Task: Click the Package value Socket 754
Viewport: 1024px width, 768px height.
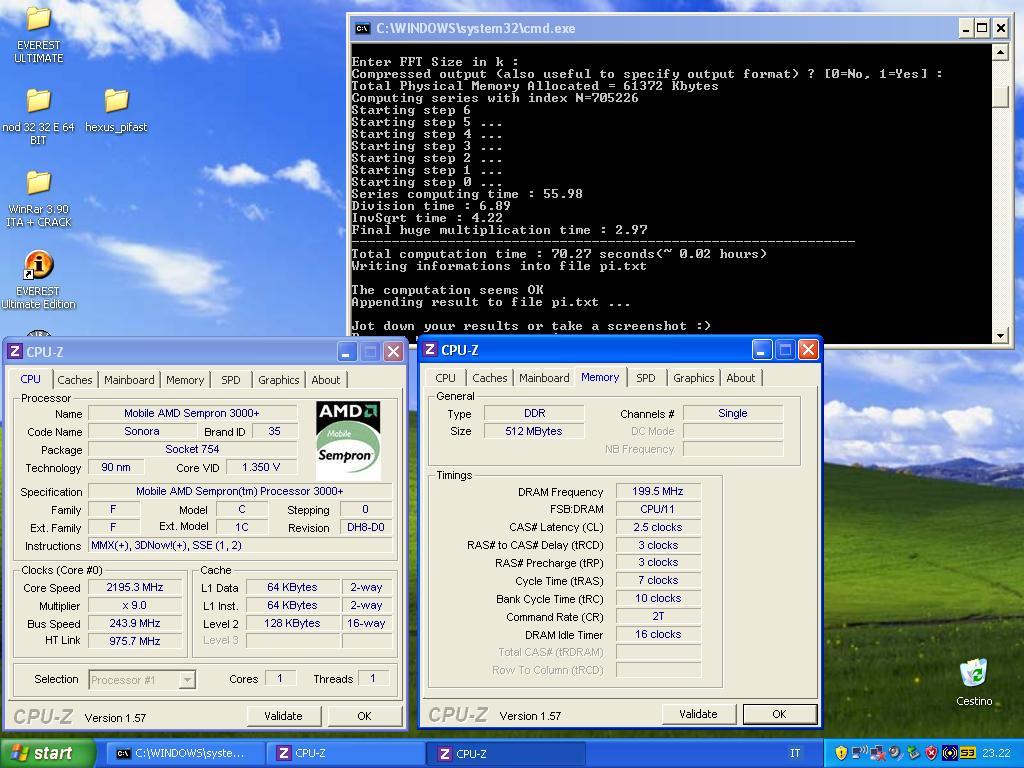Action: (192, 449)
